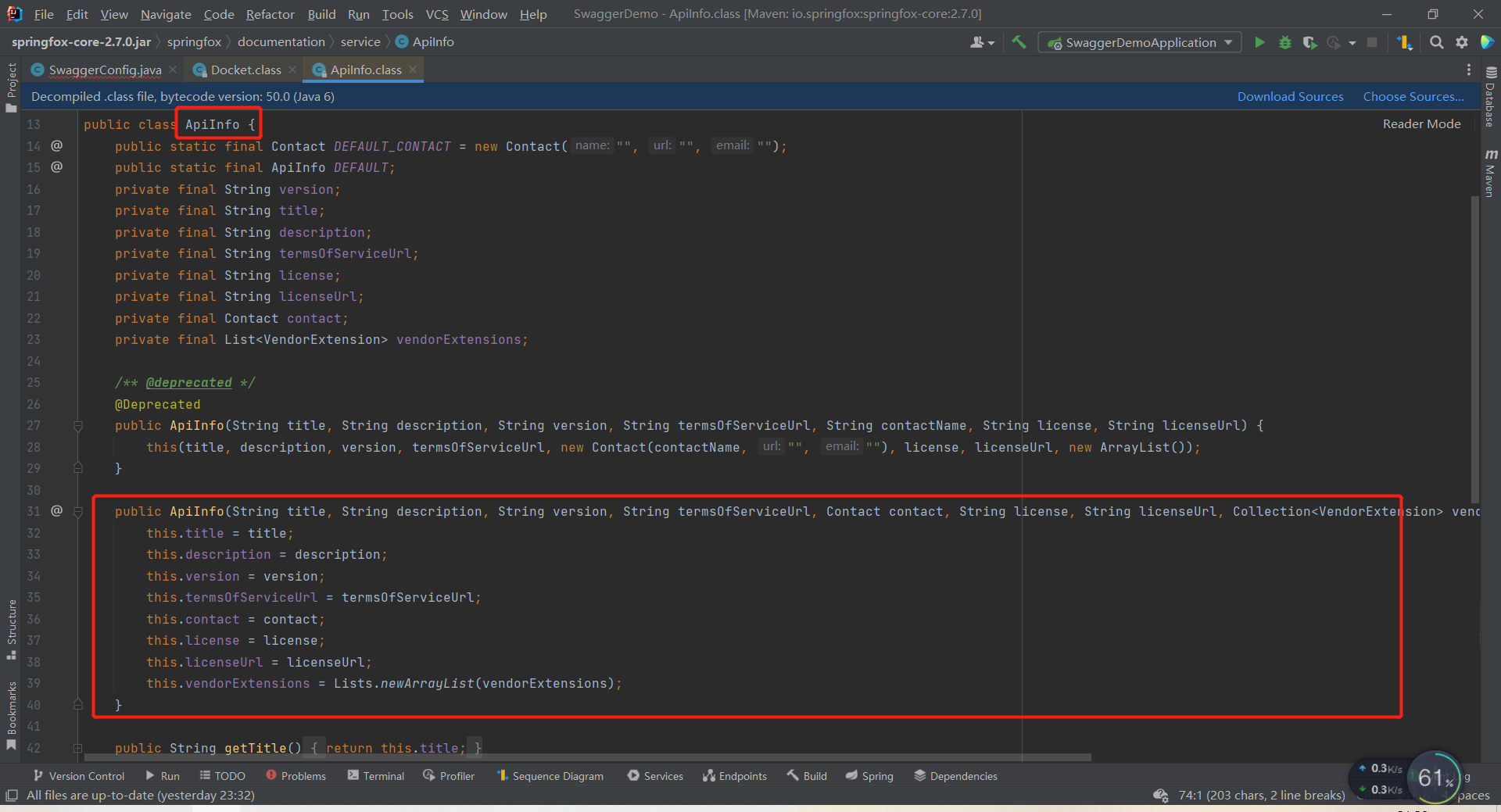
Task: Open the Problems tool window
Action: coord(296,776)
